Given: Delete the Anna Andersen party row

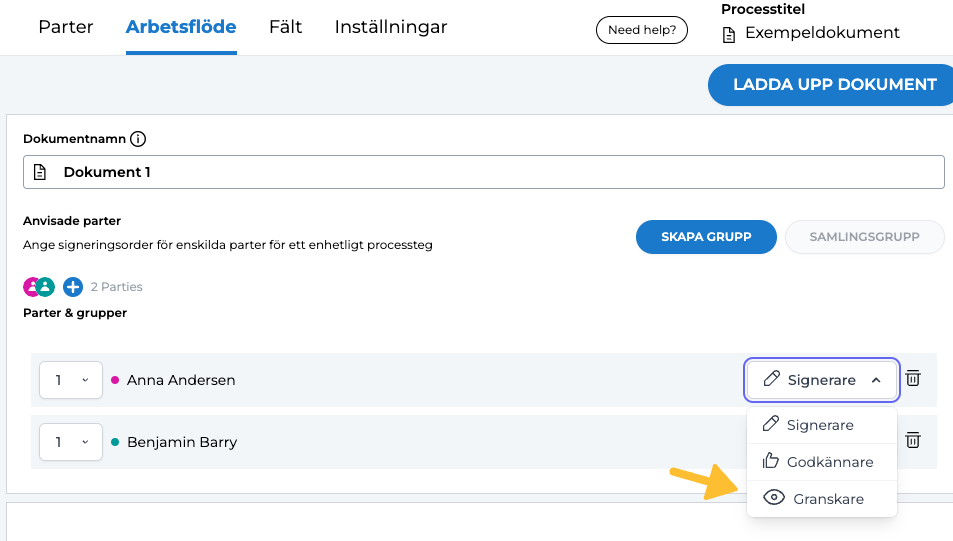Looking at the screenshot, I should pos(913,379).
